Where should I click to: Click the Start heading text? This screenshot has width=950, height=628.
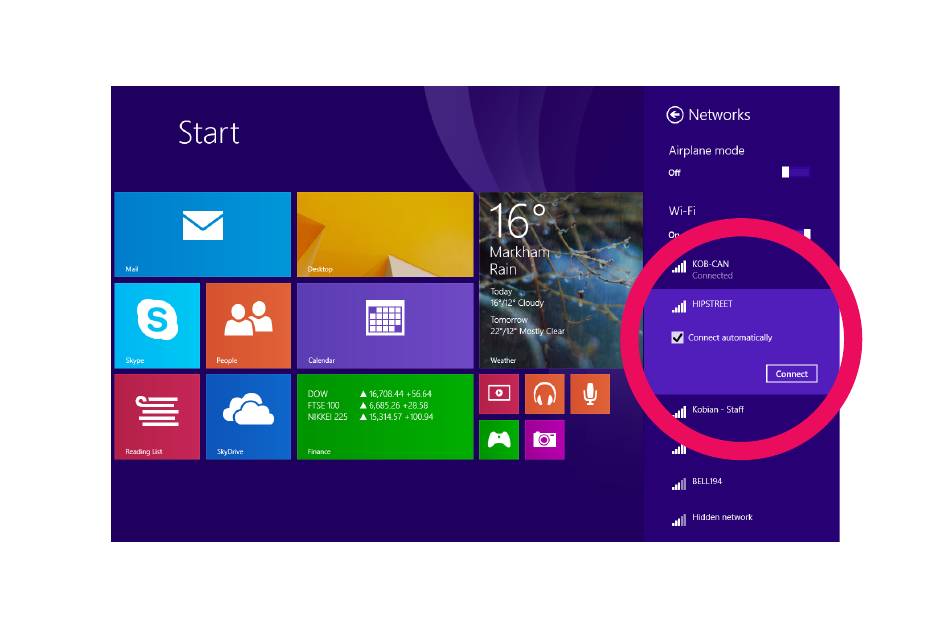(208, 133)
